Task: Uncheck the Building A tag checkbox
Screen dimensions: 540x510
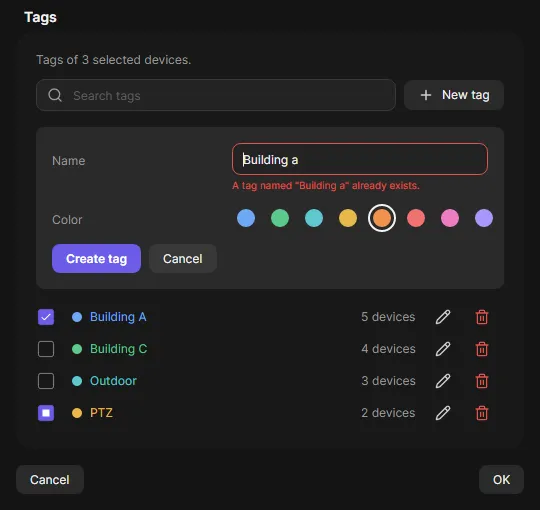Action: 46,317
